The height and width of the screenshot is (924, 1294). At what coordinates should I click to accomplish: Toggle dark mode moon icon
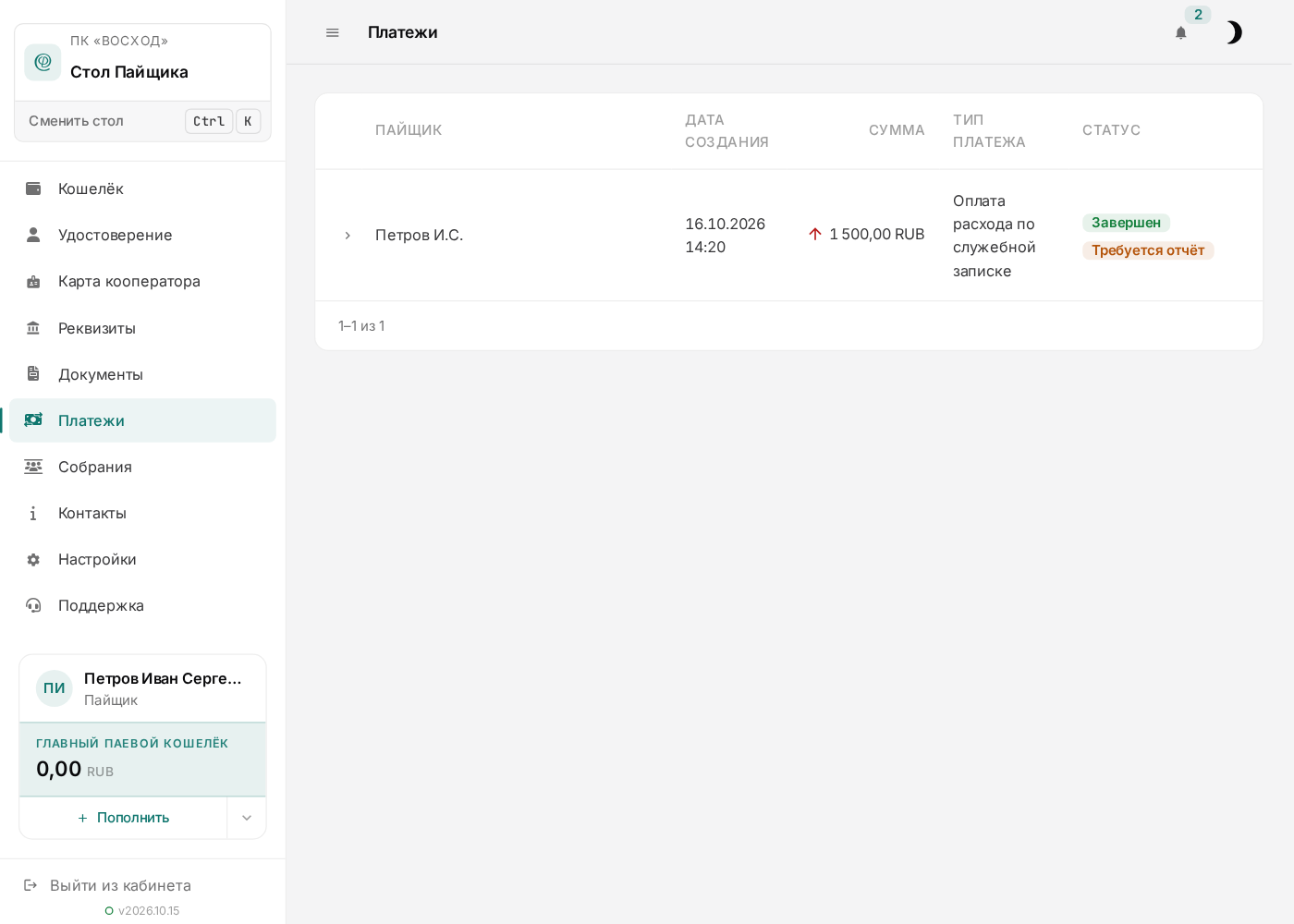pyautogui.click(x=1234, y=33)
